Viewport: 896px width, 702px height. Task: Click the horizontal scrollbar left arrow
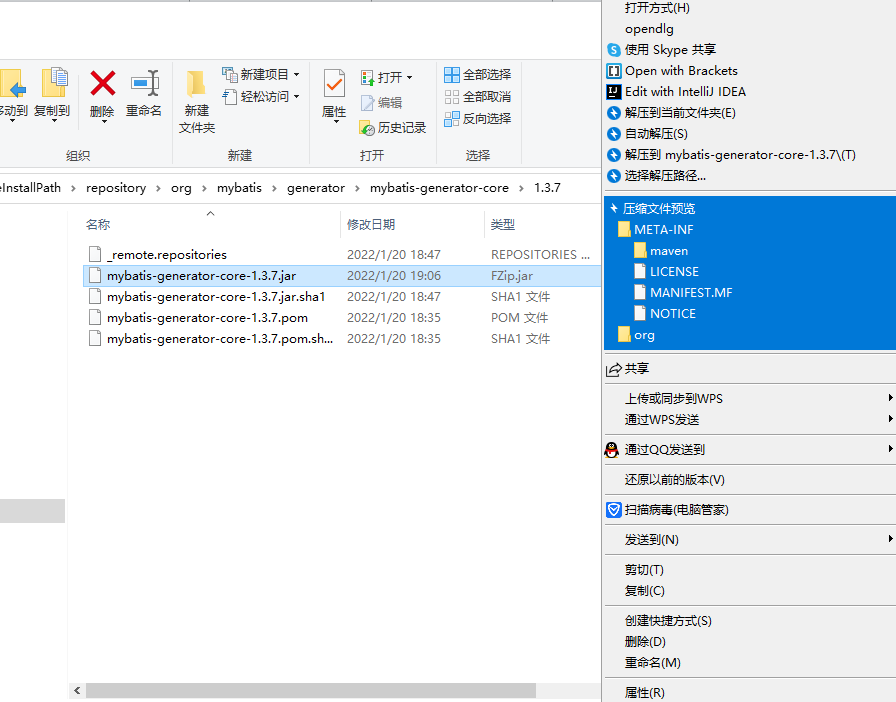[77, 691]
